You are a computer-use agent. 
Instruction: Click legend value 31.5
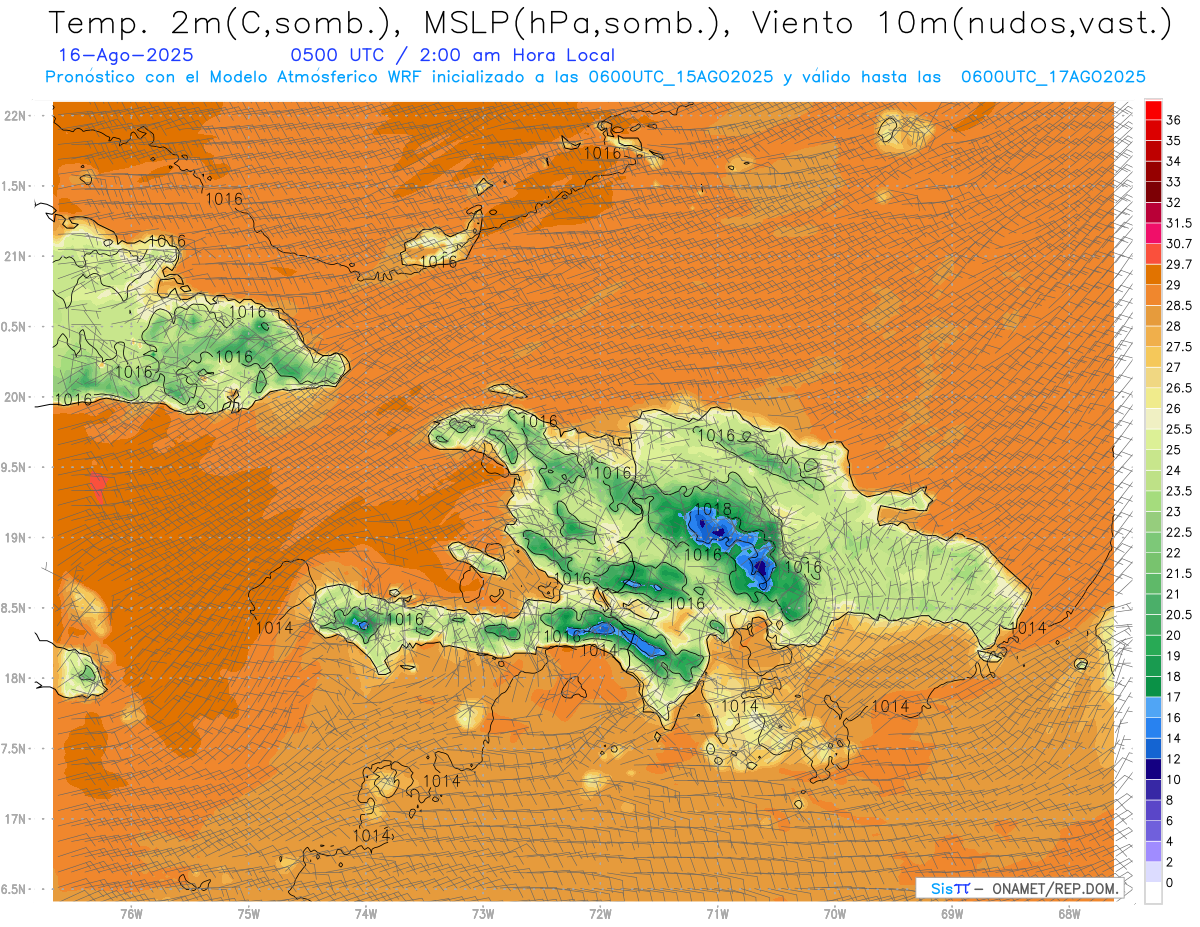pyautogui.click(x=1179, y=223)
